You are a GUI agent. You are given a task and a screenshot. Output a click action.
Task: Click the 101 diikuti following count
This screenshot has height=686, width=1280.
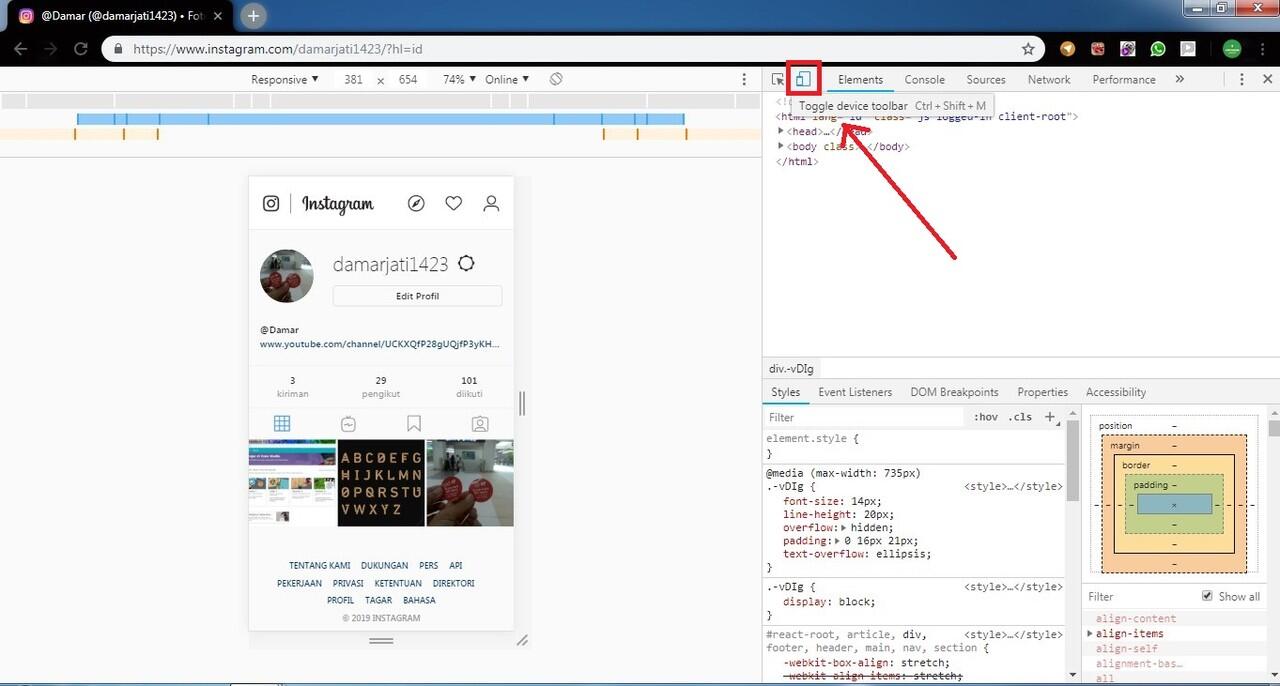pyautogui.click(x=469, y=387)
